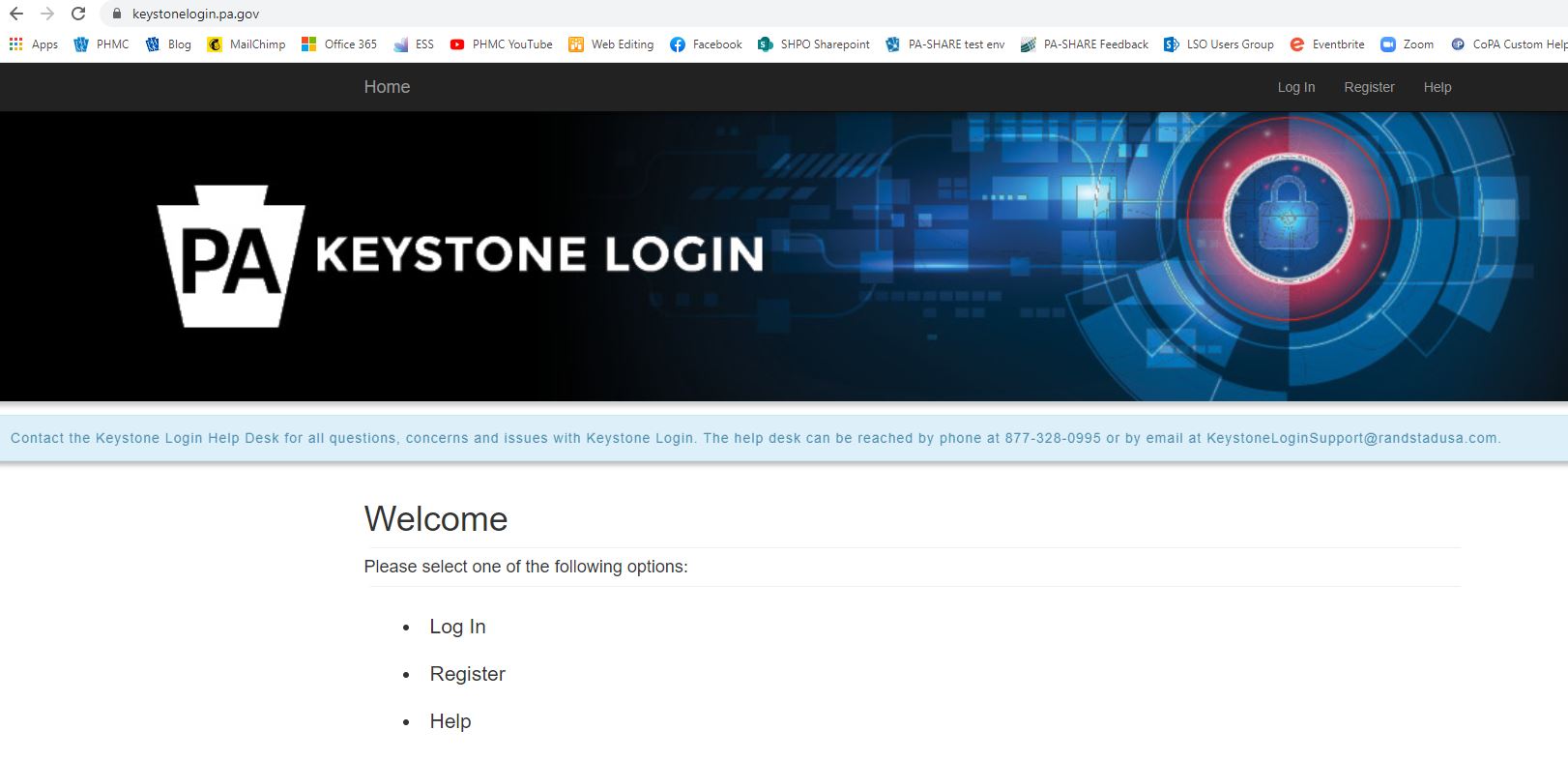Click Register in the top navbar
The height and width of the screenshot is (760, 1568).
[x=1369, y=87]
